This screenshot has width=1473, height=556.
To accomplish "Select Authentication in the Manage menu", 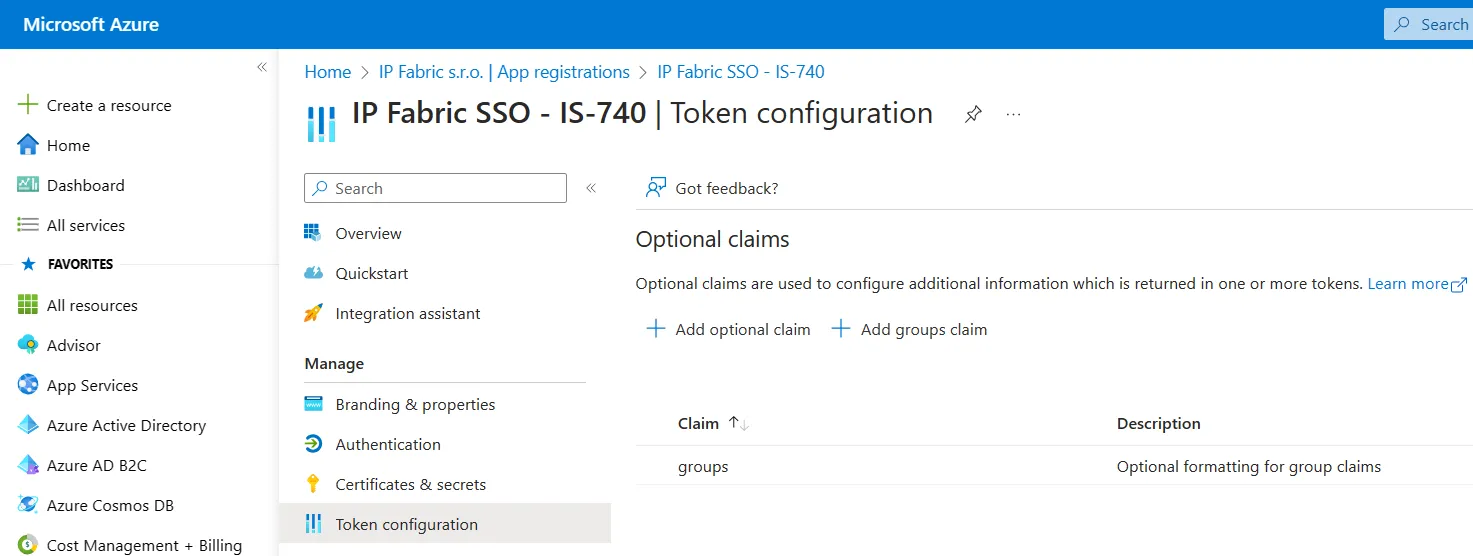I will 388,444.
